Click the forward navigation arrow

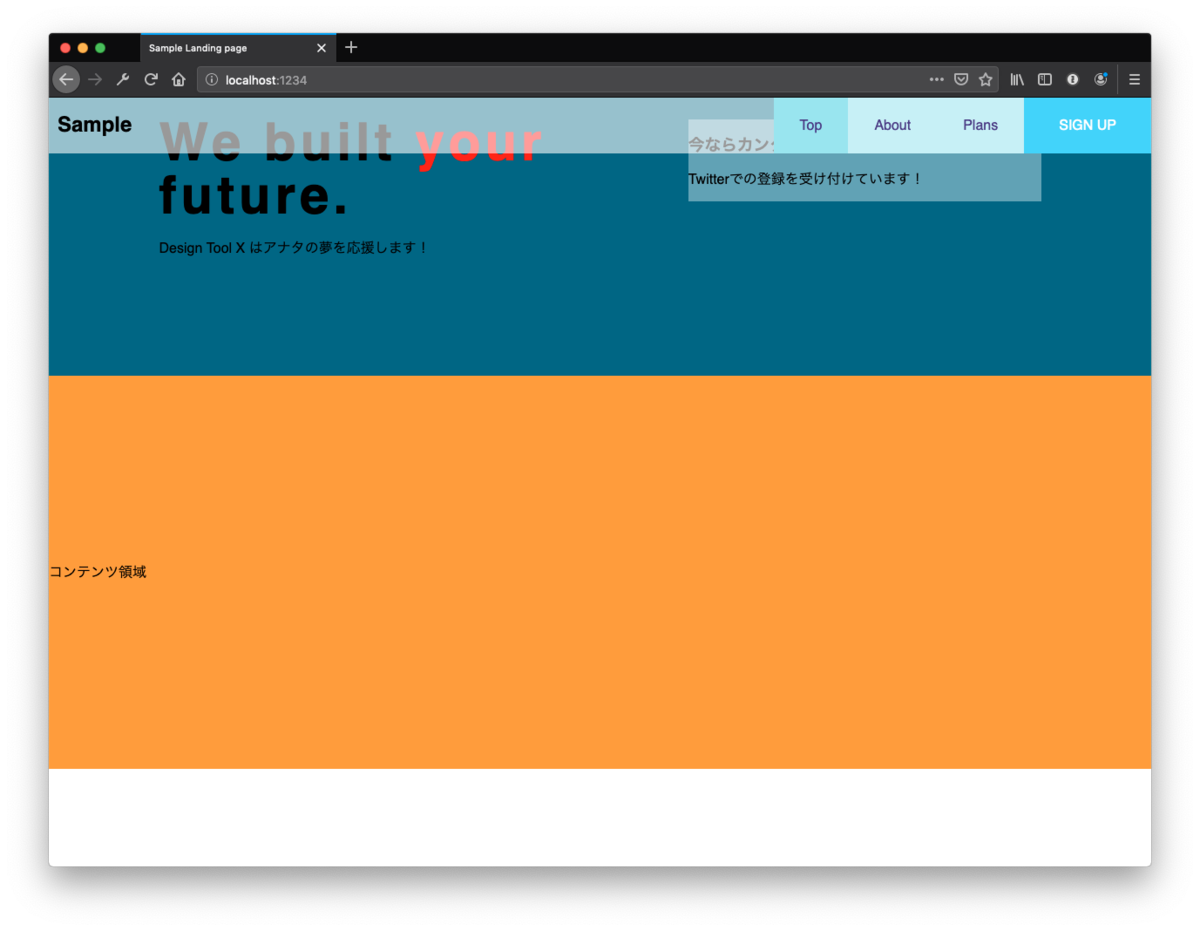(x=95, y=80)
